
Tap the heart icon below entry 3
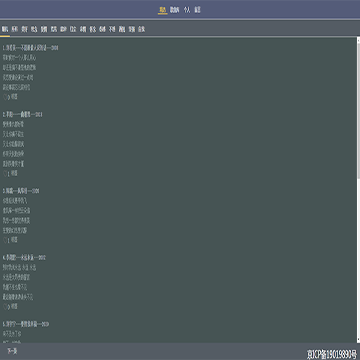point(5,240)
